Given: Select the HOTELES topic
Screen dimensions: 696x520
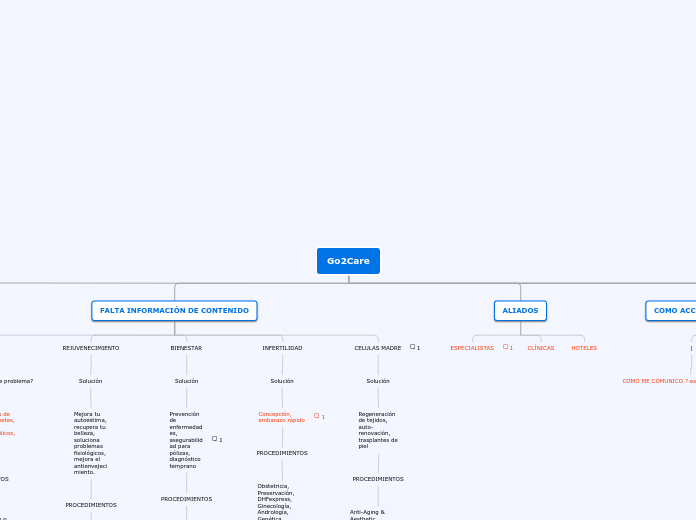Looking at the screenshot, I should pos(584,348).
